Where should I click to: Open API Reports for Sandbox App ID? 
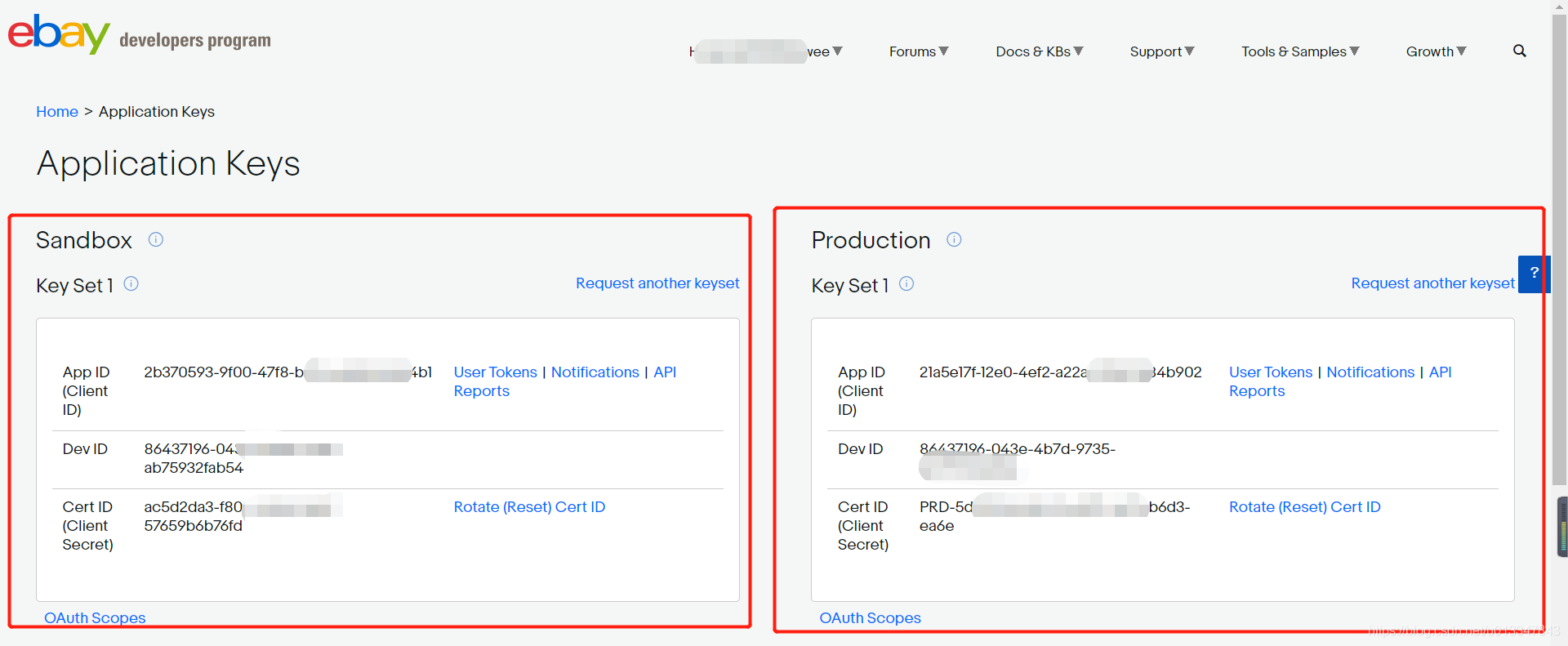pos(565,381)
